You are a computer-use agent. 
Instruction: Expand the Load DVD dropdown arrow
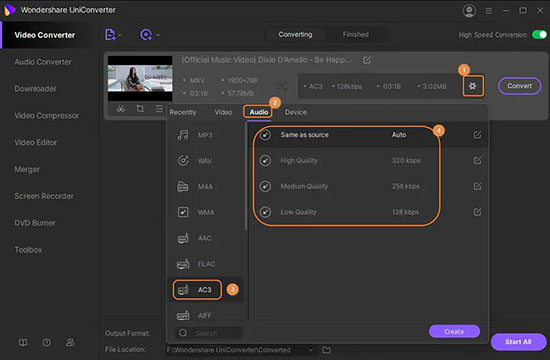[158, 35]
